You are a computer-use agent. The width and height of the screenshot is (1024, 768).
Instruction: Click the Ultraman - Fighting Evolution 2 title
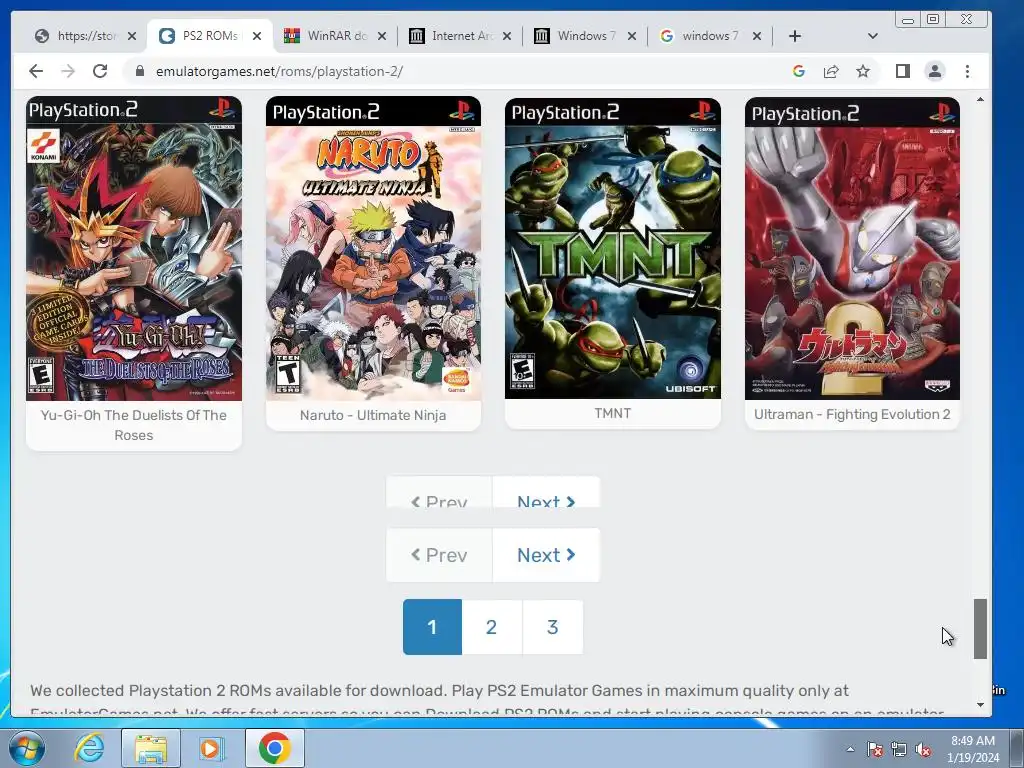click(852, 414)
